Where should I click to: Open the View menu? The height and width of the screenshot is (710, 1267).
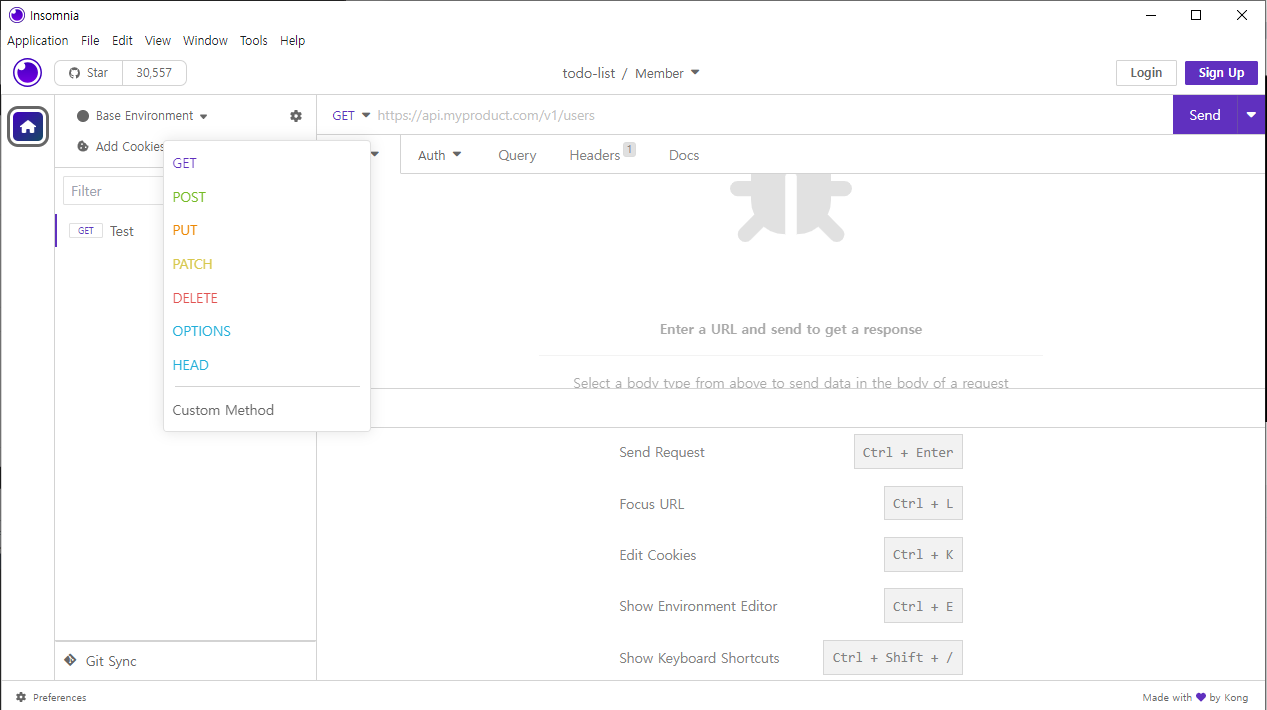pos(158,41)
